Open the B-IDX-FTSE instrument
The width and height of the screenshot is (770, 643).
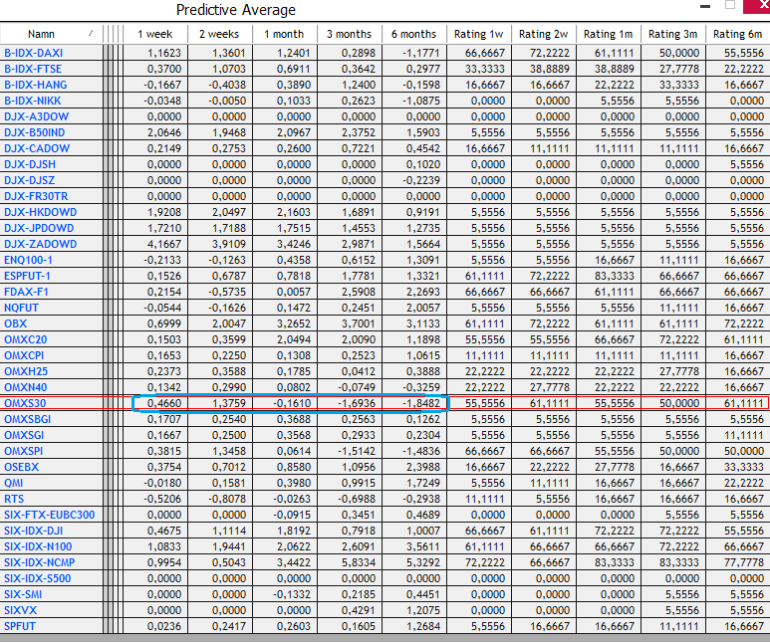(x=33, y=69)
